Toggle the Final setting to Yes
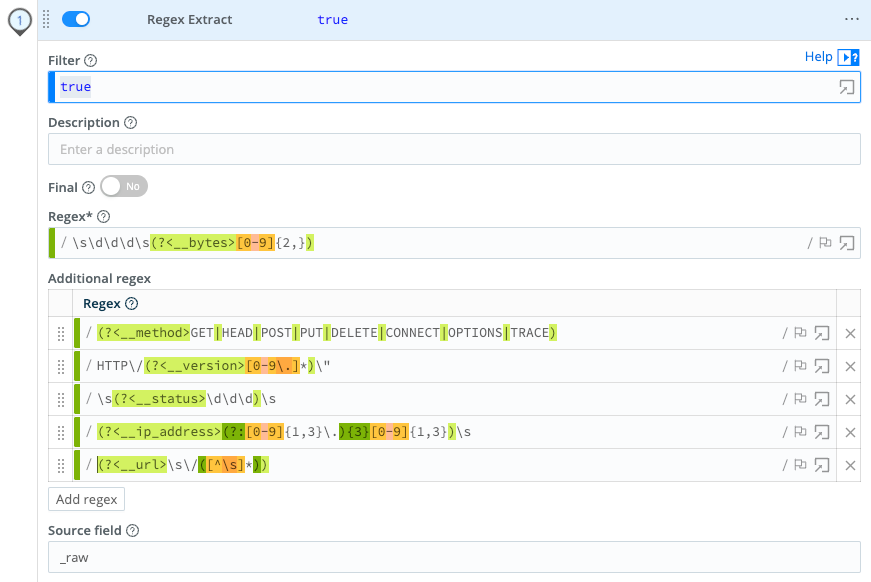Viewport: 871px width, 582px height. click(x=123, y=186)
